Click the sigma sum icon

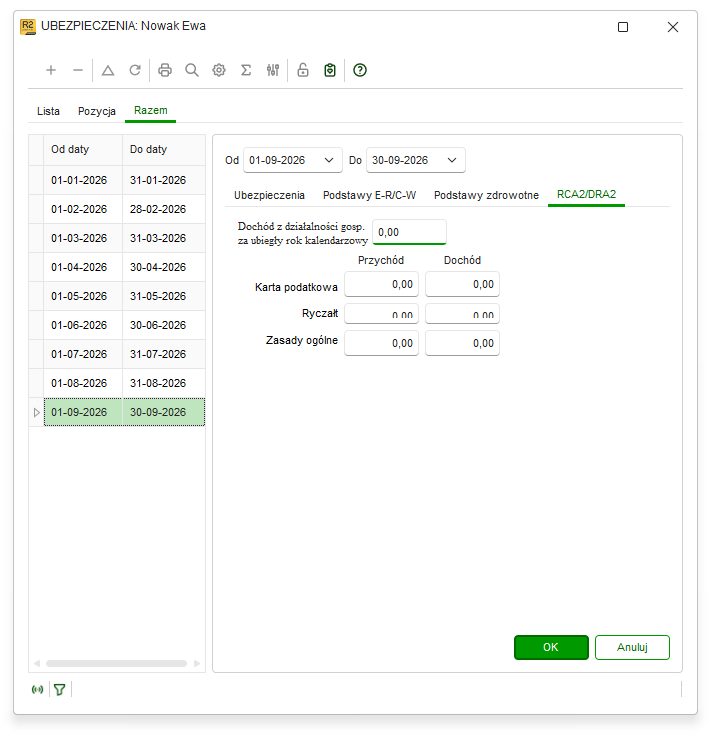click(x=246, y=70)
